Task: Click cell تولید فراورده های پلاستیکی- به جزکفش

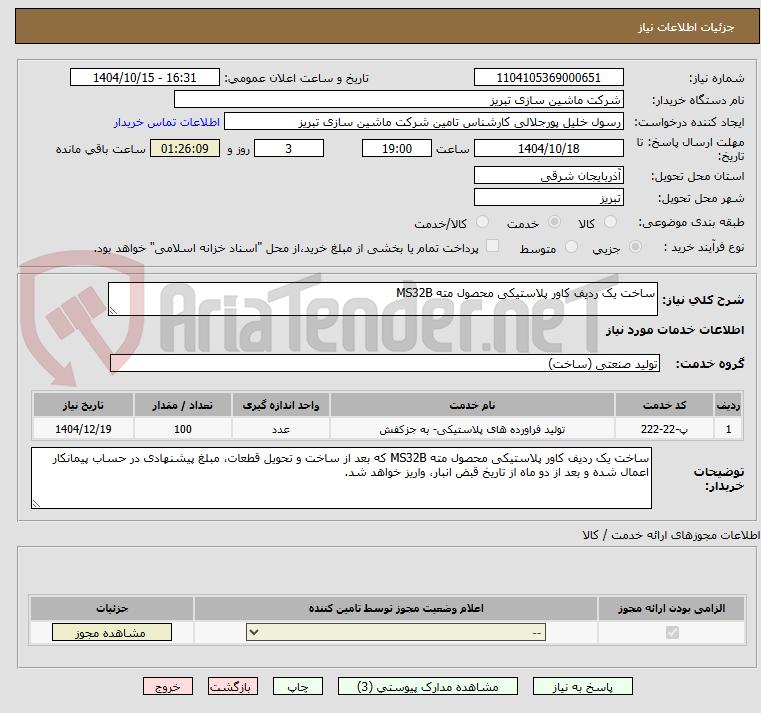Action: pos(472,429)
